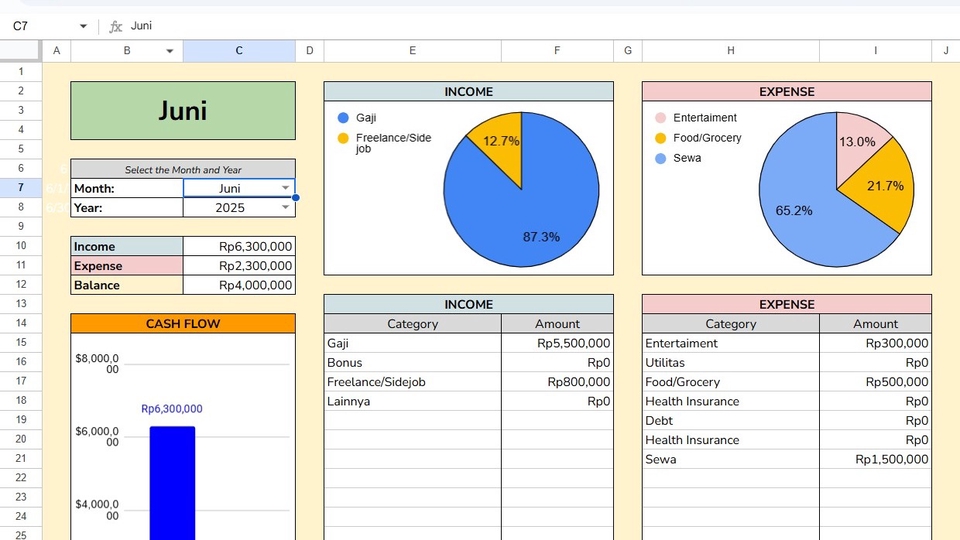Click the Expense value Rp2,300,000 cell

tap(239, 266)
